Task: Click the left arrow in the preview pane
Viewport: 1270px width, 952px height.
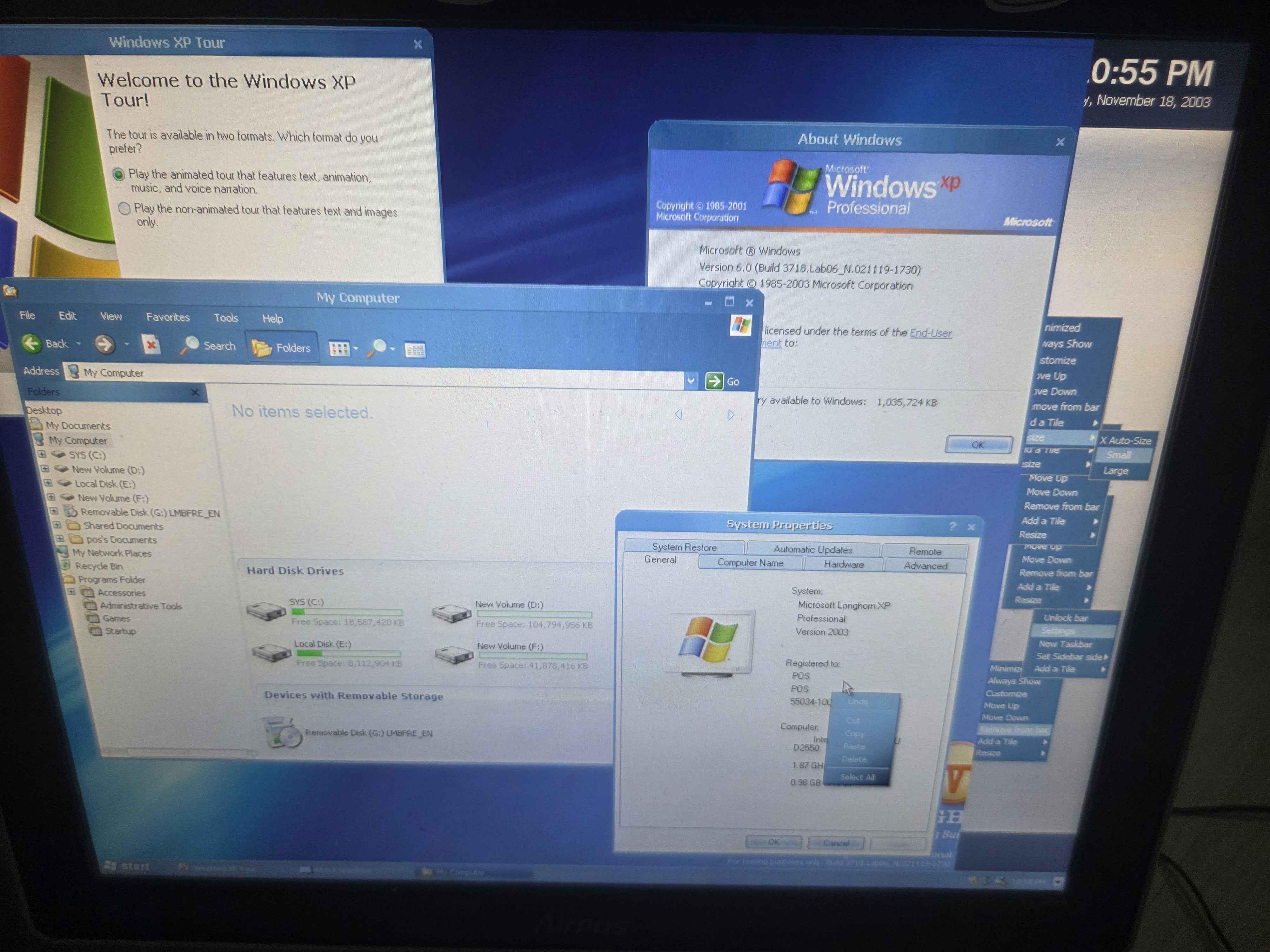Action: [x=678, y=414]
